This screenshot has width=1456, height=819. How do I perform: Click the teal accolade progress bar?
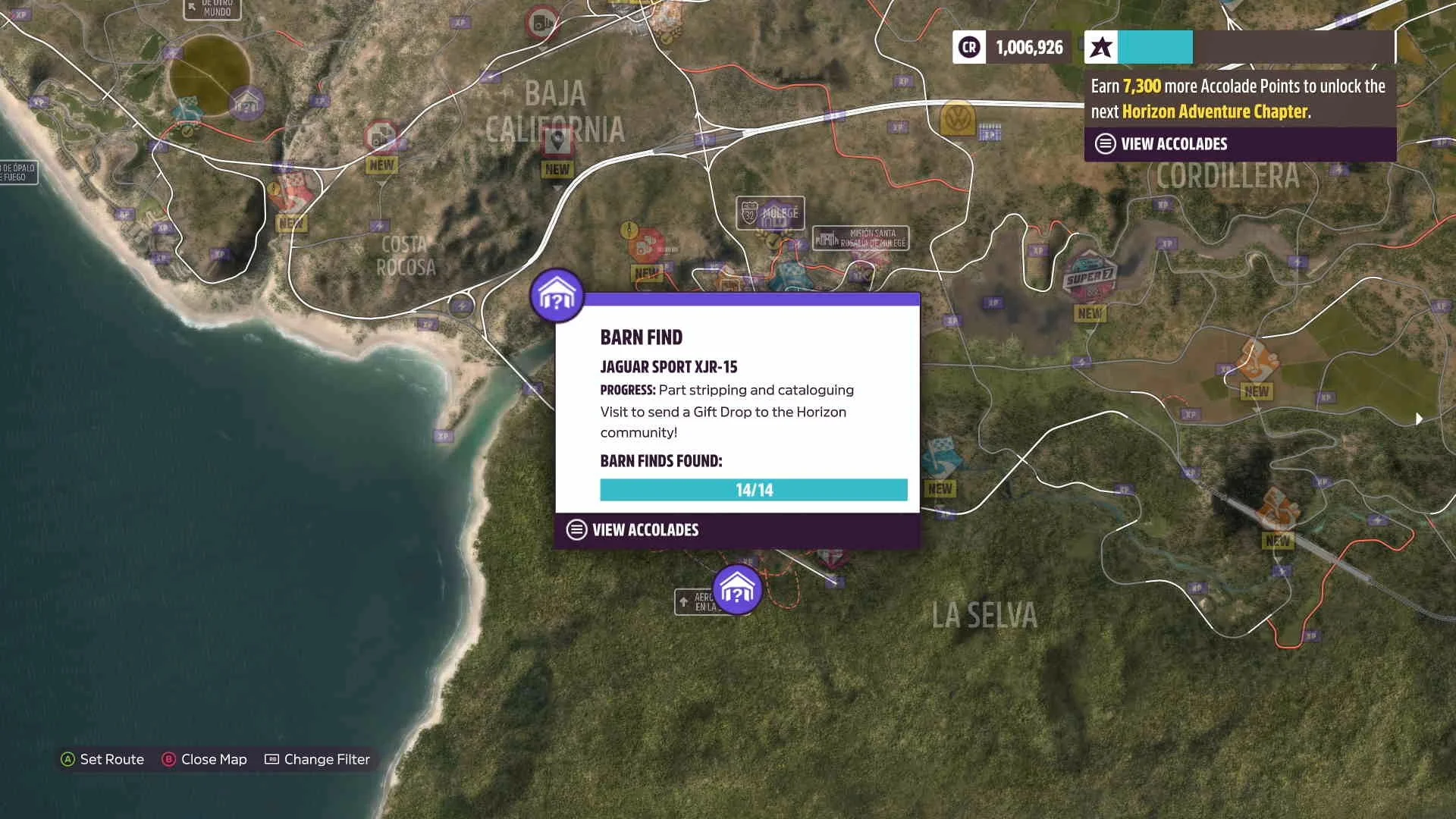click(1155, 47)
